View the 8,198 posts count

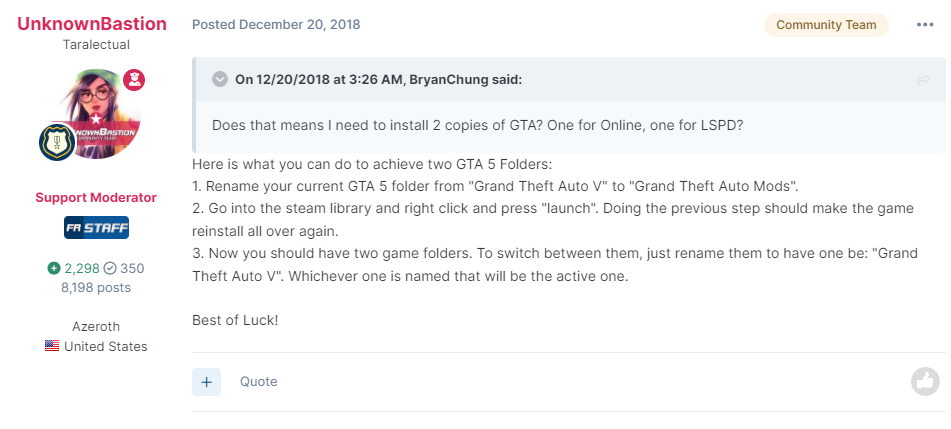pos(96,287)
